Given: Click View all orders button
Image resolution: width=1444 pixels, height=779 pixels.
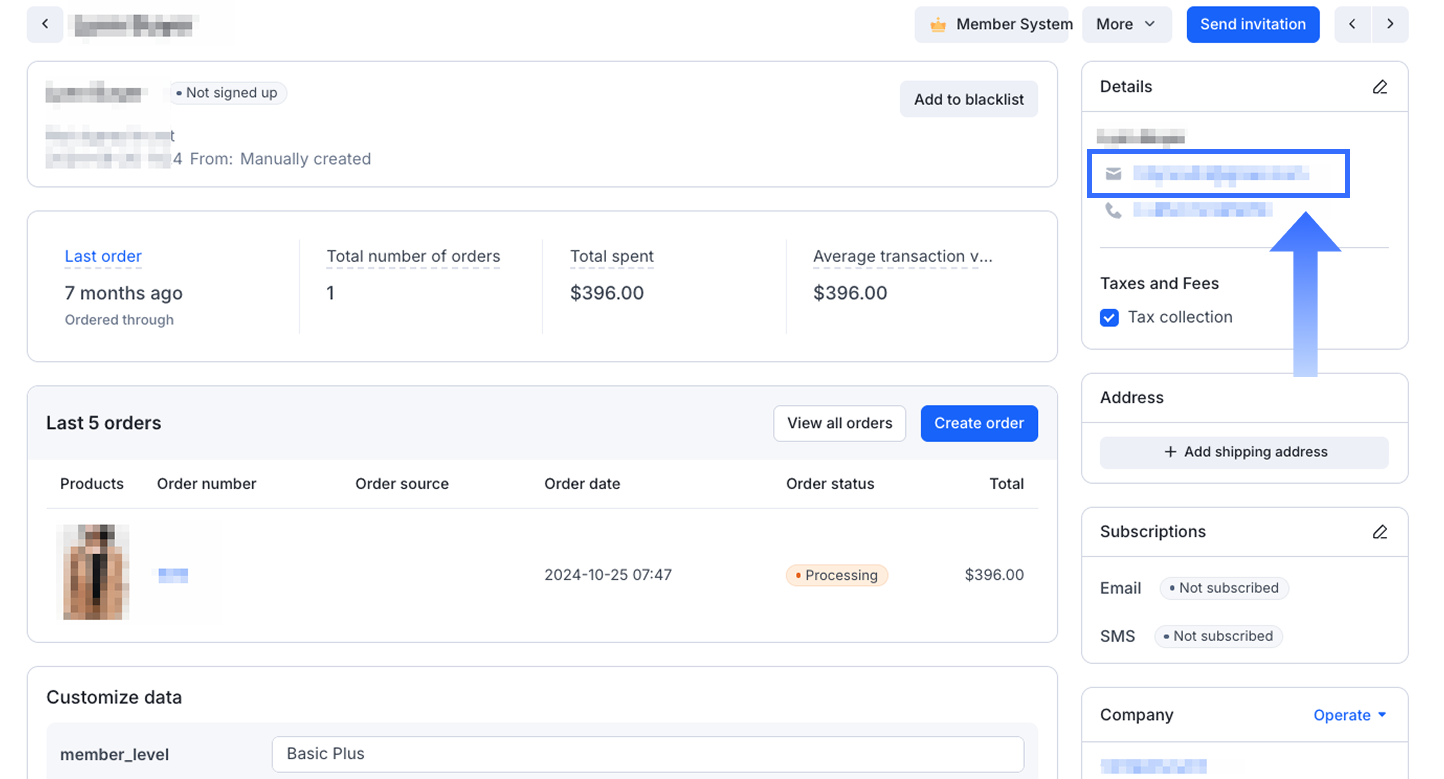Looking at the screenshot, I should [x=839, y=423].
